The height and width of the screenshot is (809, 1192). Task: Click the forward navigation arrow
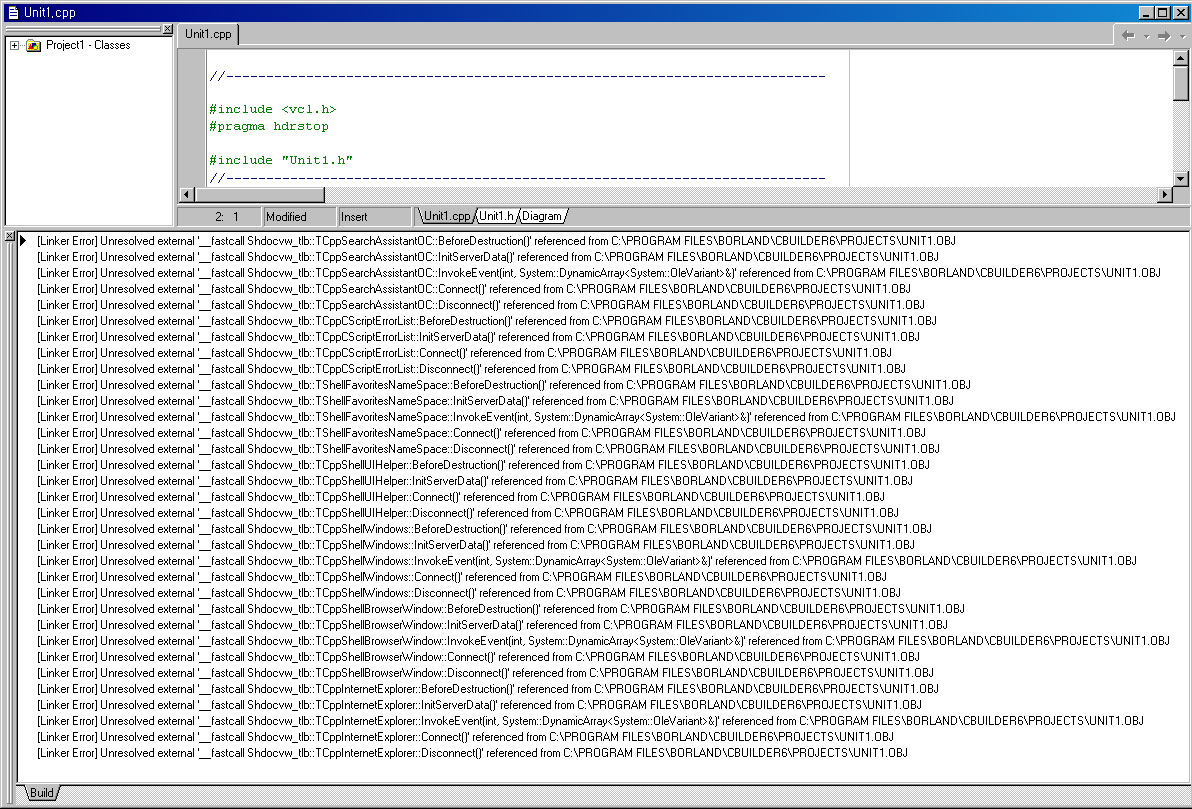pos(1163,36)
